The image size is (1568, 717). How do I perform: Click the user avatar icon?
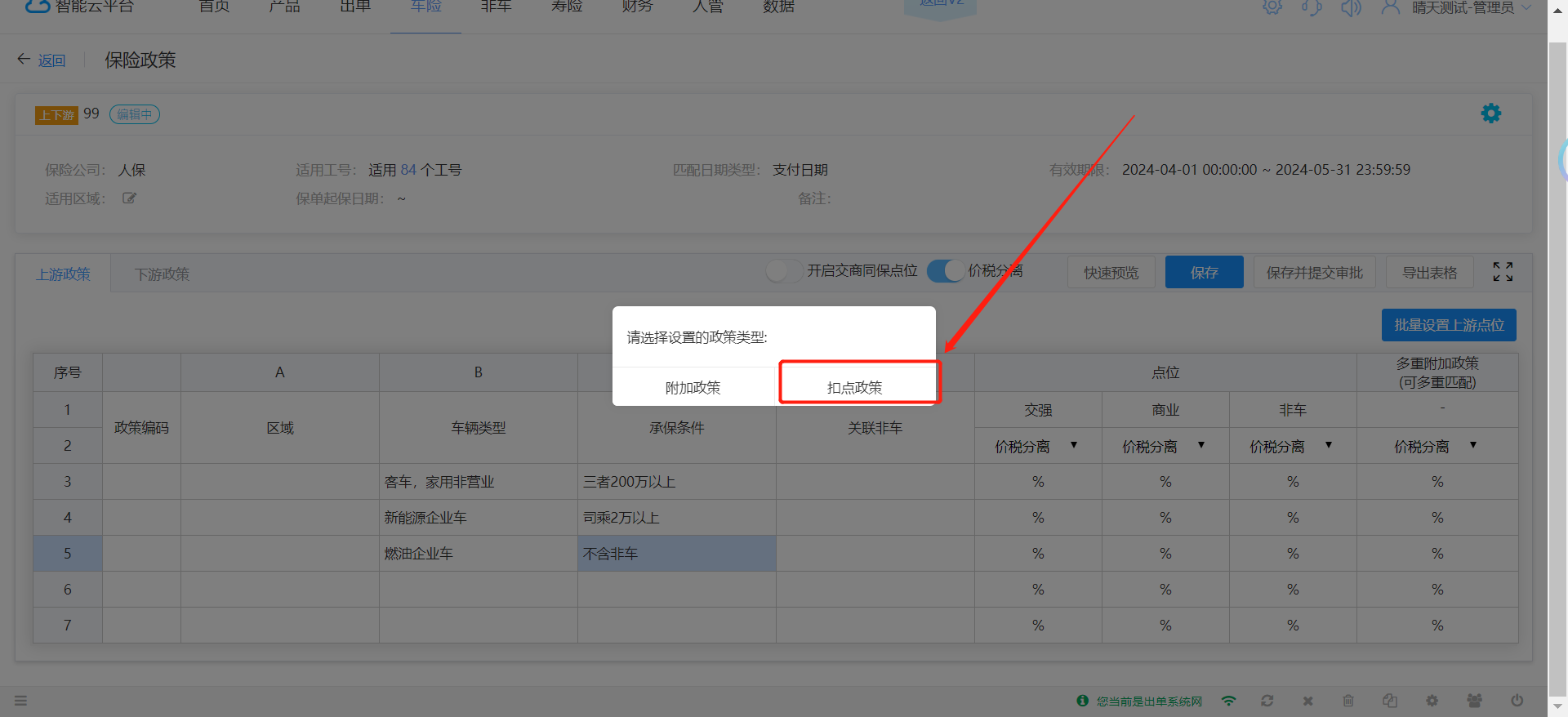[1390, 7]
